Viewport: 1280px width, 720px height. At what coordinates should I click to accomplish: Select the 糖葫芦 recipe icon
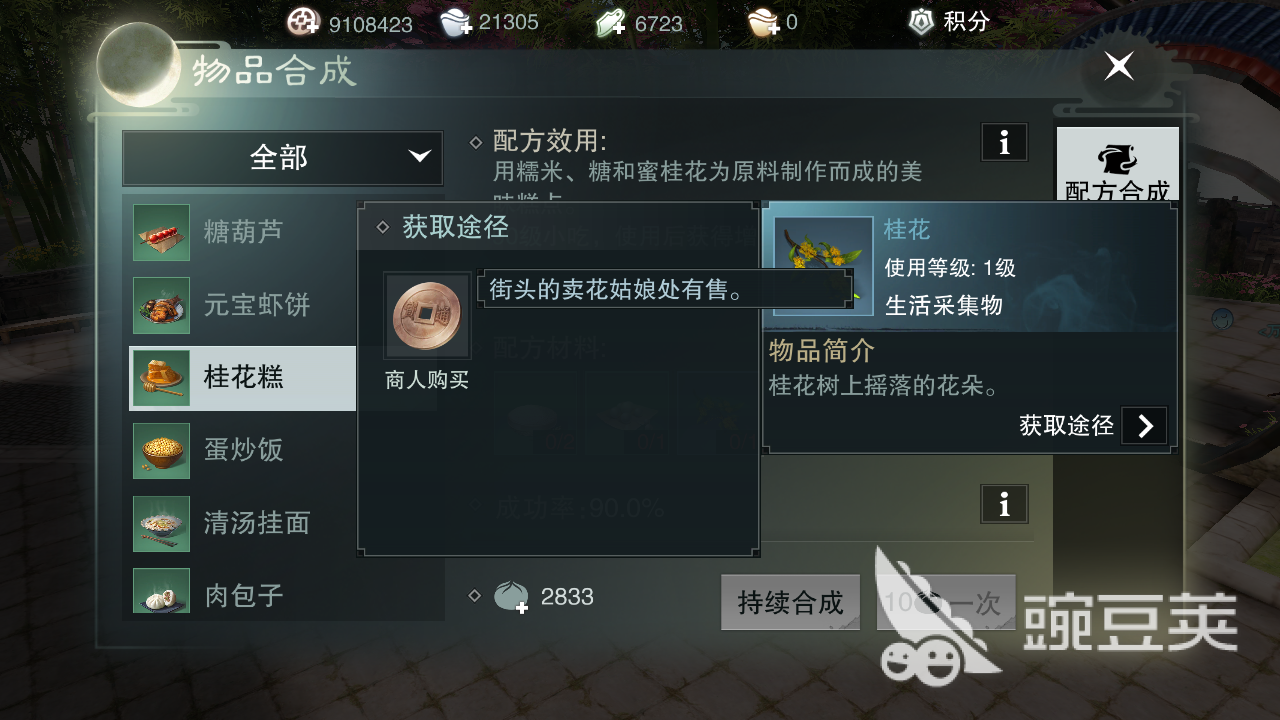click(x=161, y=232)
